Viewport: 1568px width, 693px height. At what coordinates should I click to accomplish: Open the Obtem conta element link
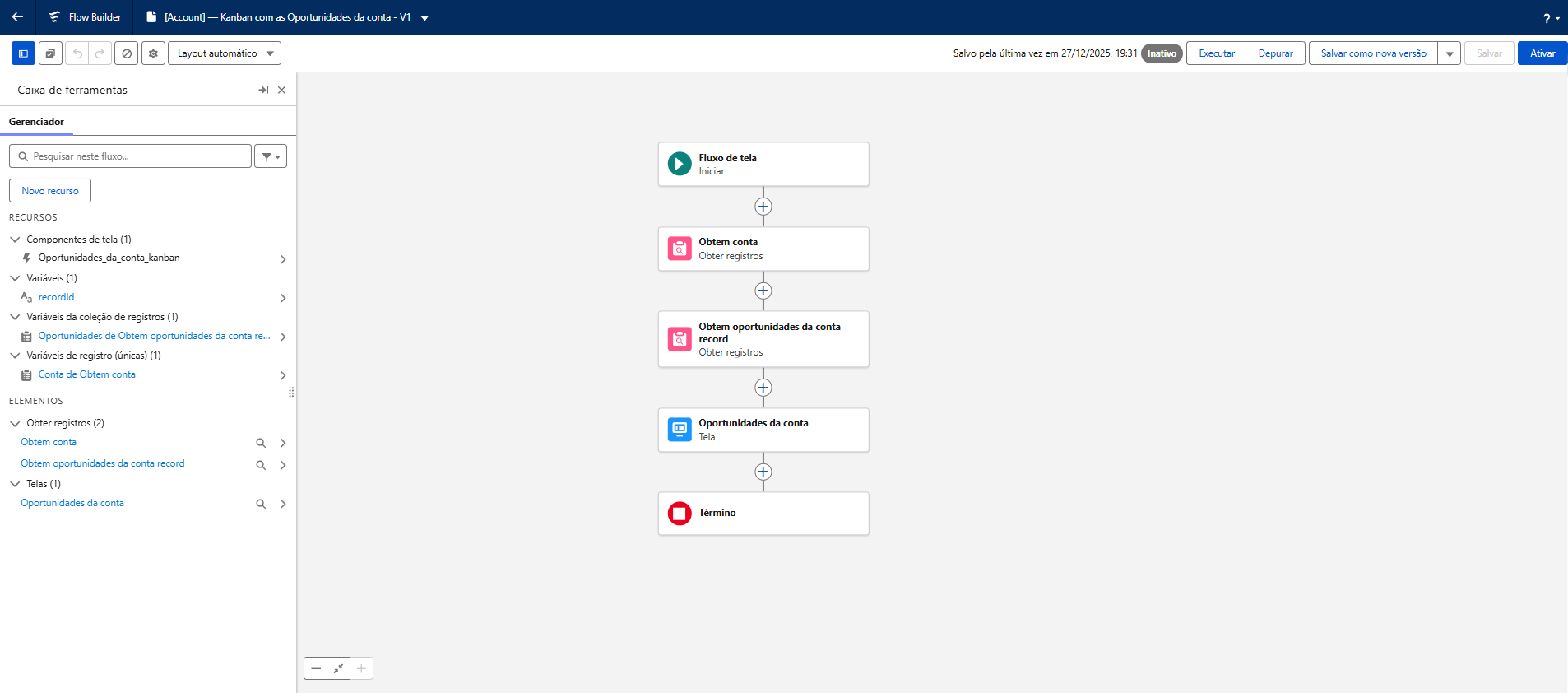point(49,442)
